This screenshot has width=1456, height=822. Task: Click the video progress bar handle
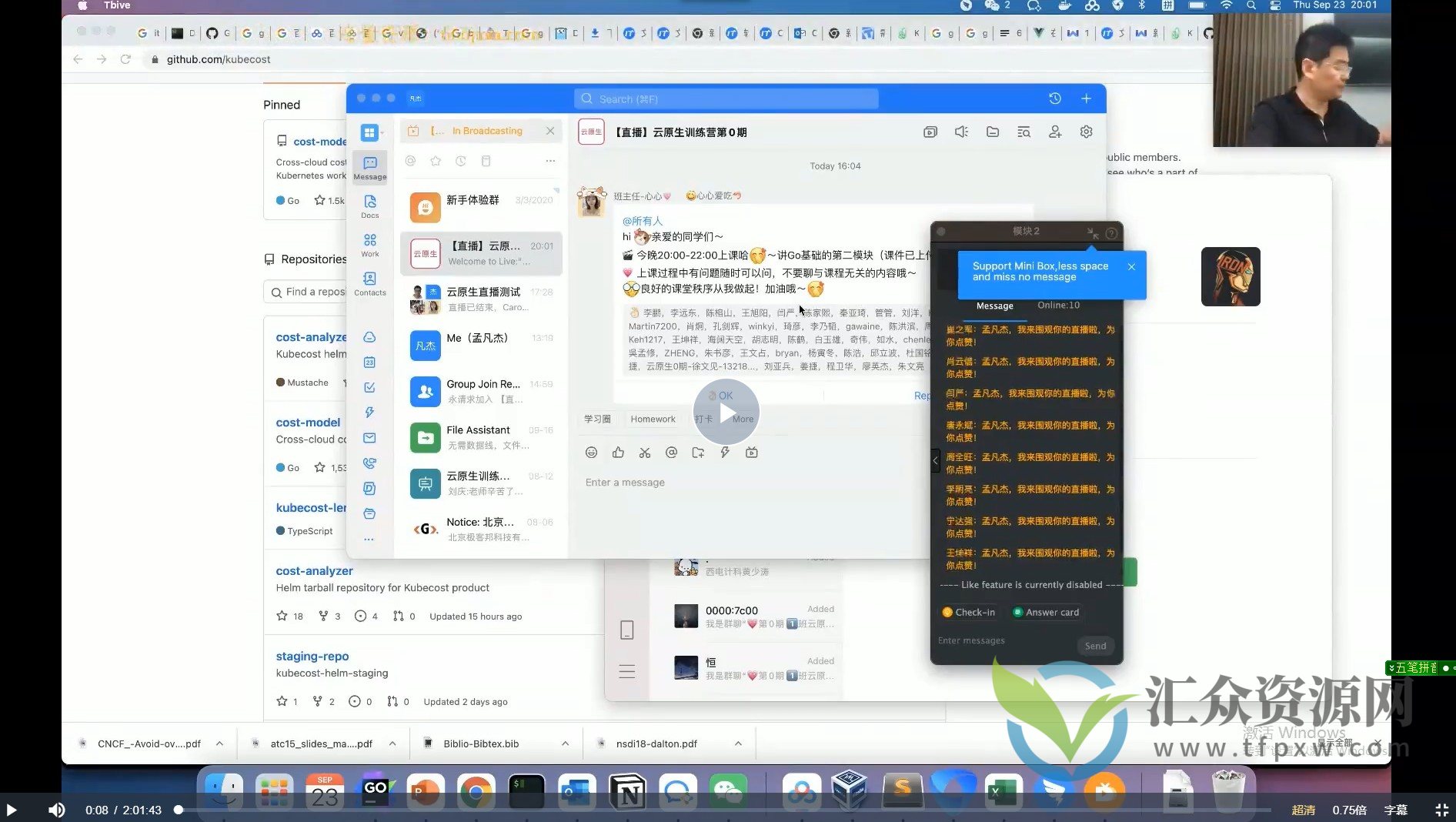point(179,810)
